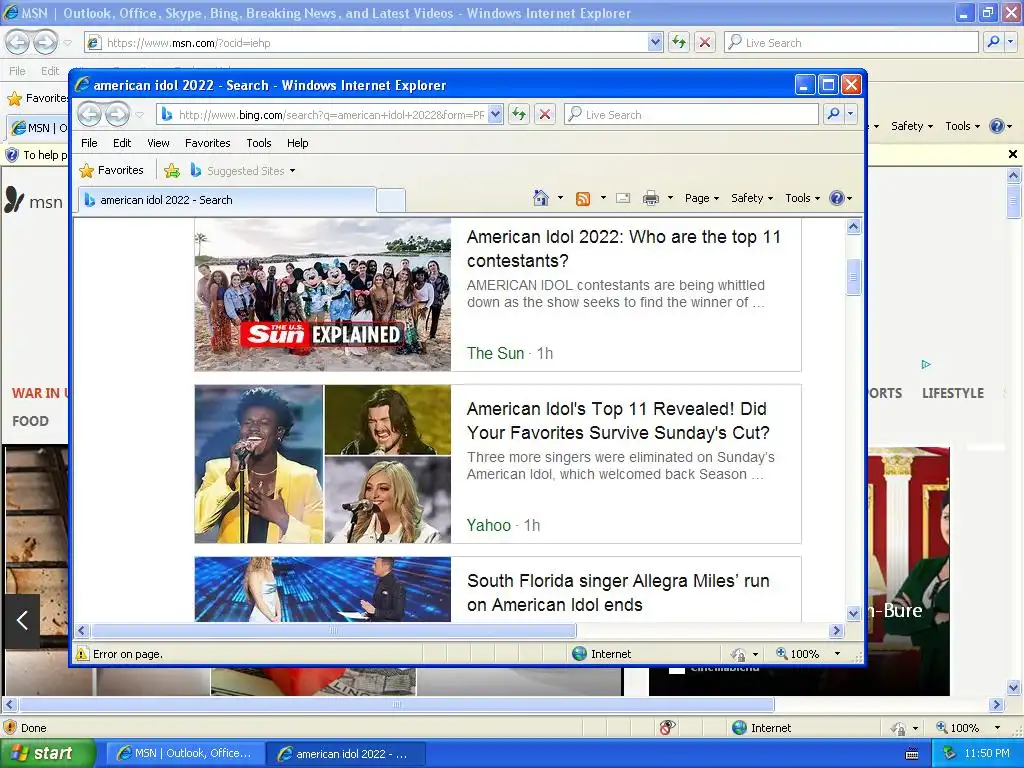Click Help icon in front window toolbar
1024x768 pixels.
coord(837,198)
